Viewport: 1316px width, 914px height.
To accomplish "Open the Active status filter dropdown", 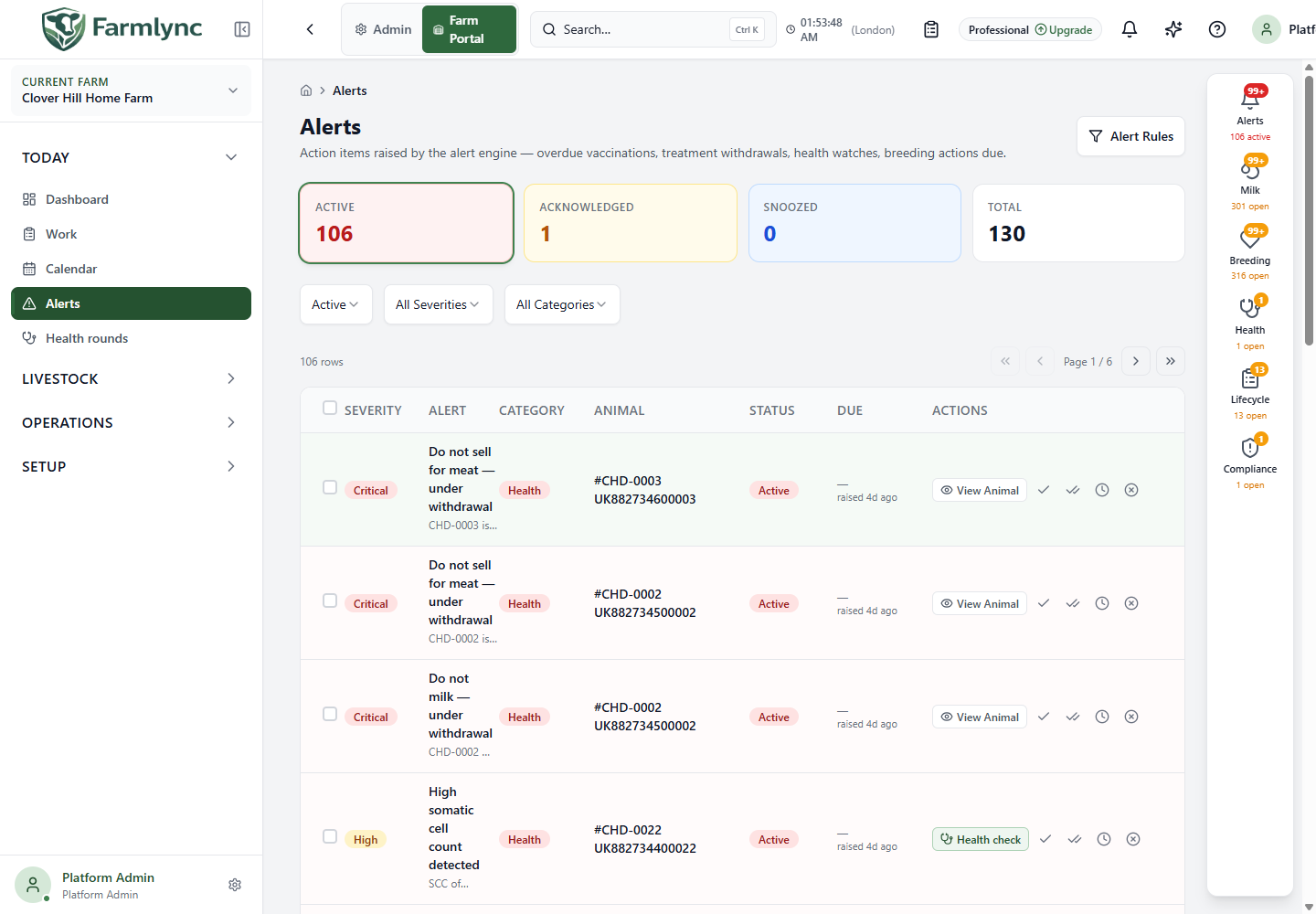I will tap(336, 304).
